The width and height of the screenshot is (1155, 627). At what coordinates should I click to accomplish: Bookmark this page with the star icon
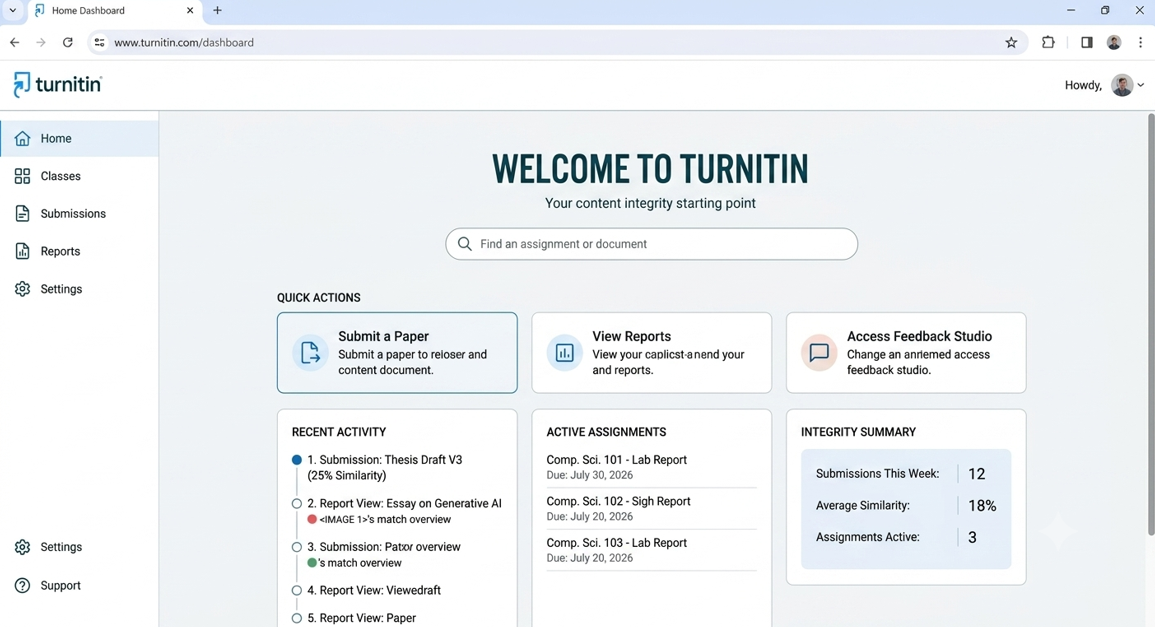tap(1011, 43)
